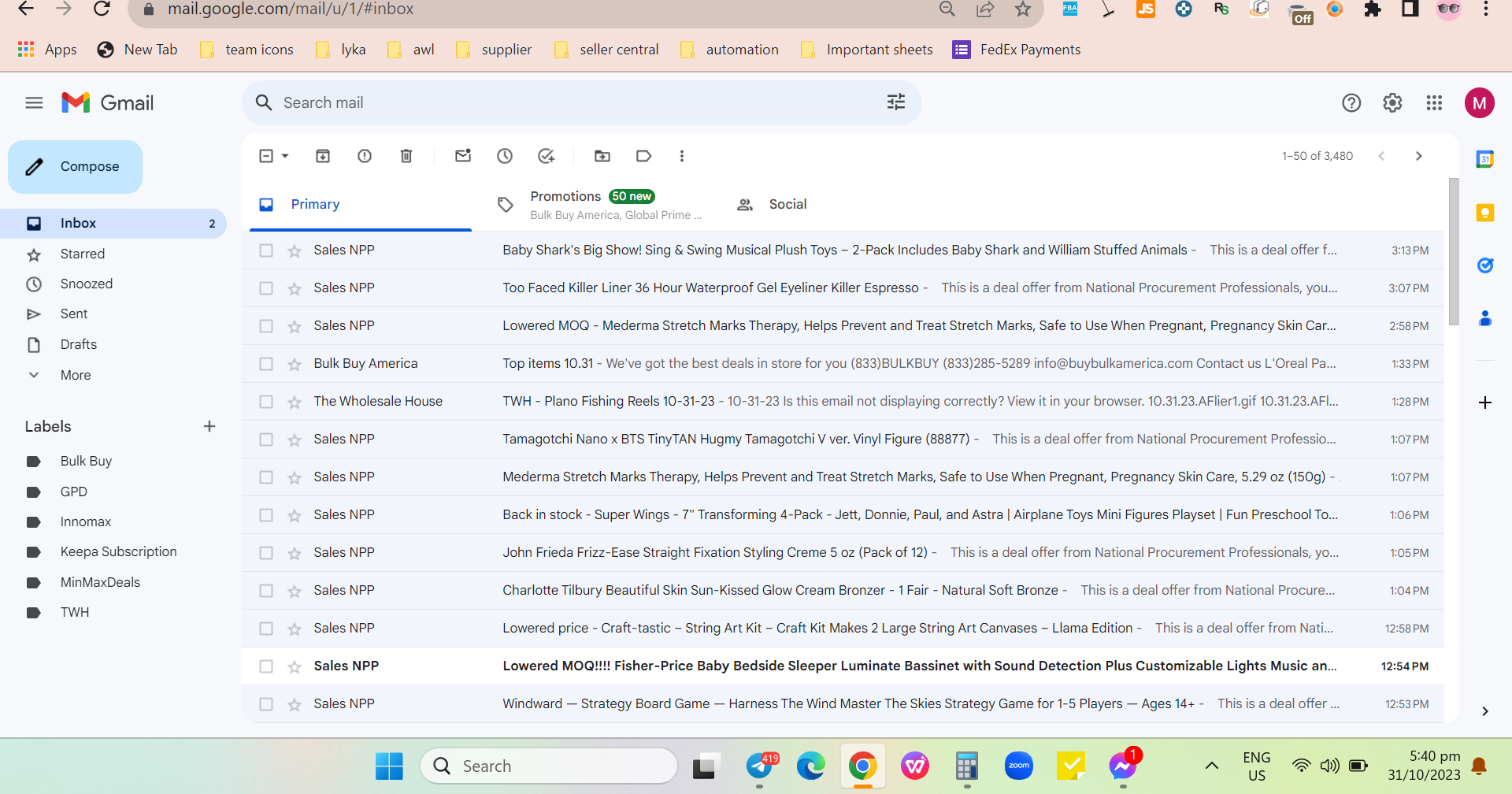
Task: Select the John Frieda Frizz-Ease email checkbox
Action: pyautogui.click(x=266, y=553)
